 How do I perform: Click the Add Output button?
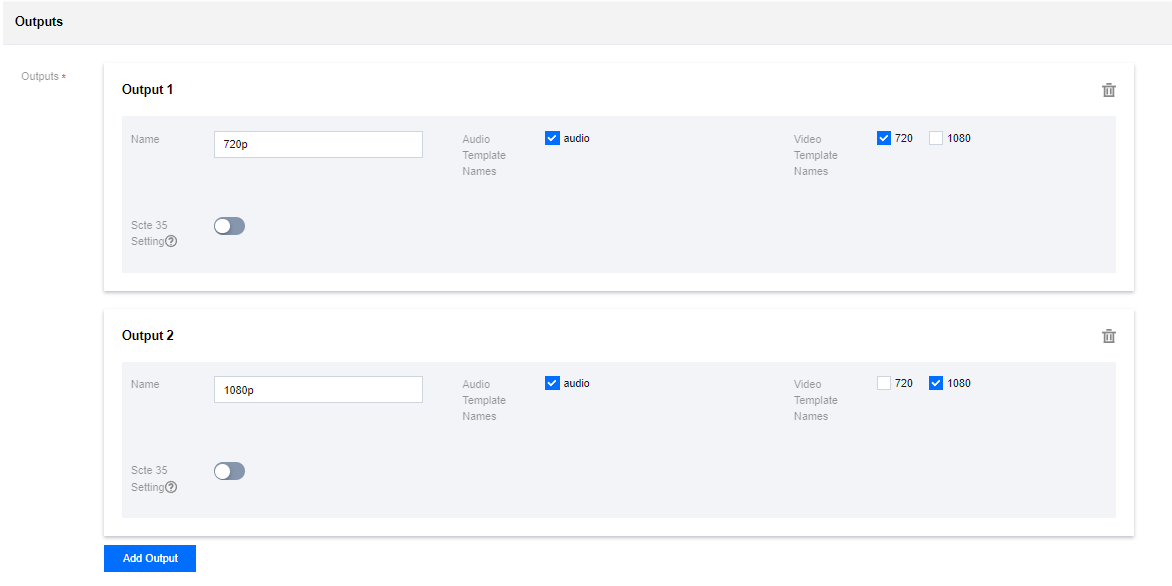(x=150, y=558)
